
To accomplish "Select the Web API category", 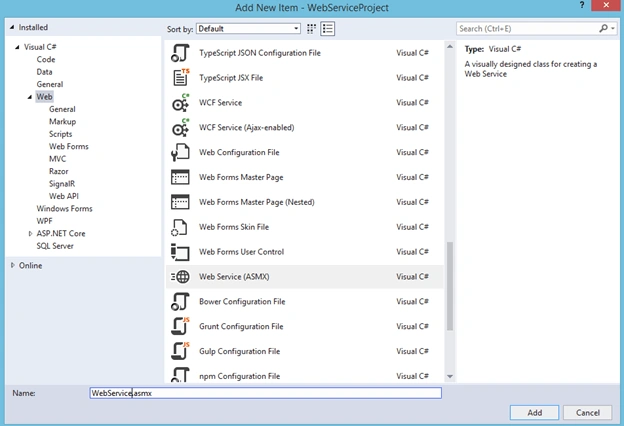I will 64,196.
